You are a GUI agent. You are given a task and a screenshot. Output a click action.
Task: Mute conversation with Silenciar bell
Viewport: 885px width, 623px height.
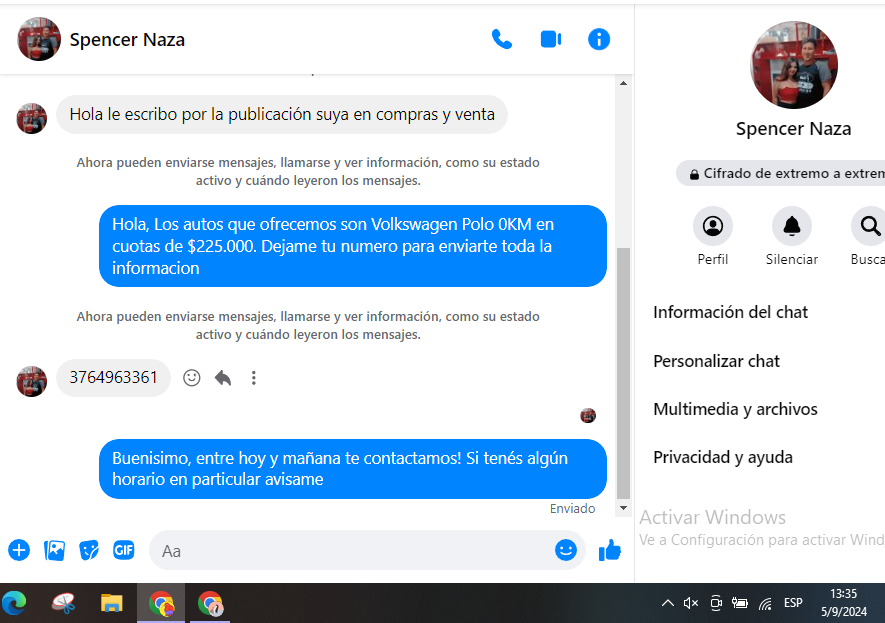click(x=792, y=227)
